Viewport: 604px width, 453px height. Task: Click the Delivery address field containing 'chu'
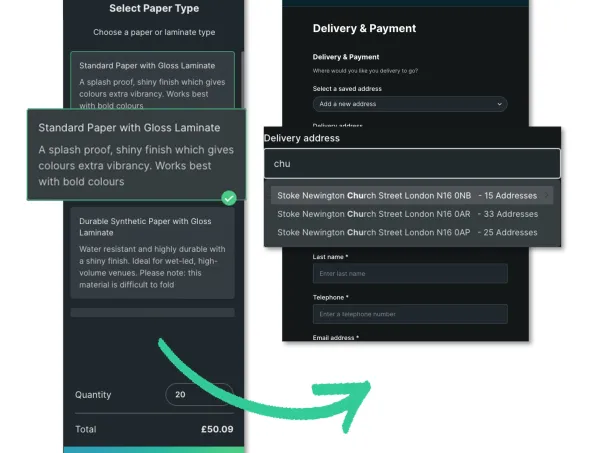tap(410, 163)
